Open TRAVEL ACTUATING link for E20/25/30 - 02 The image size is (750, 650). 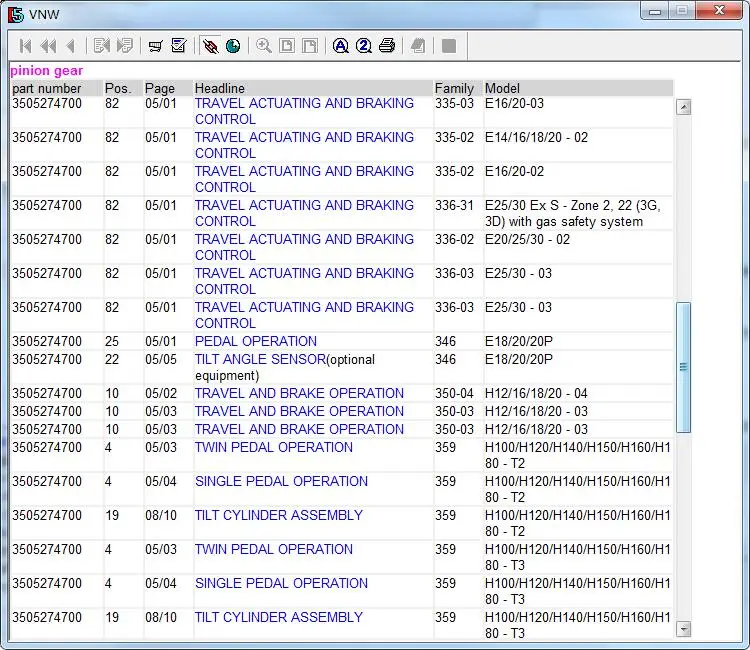304,247
